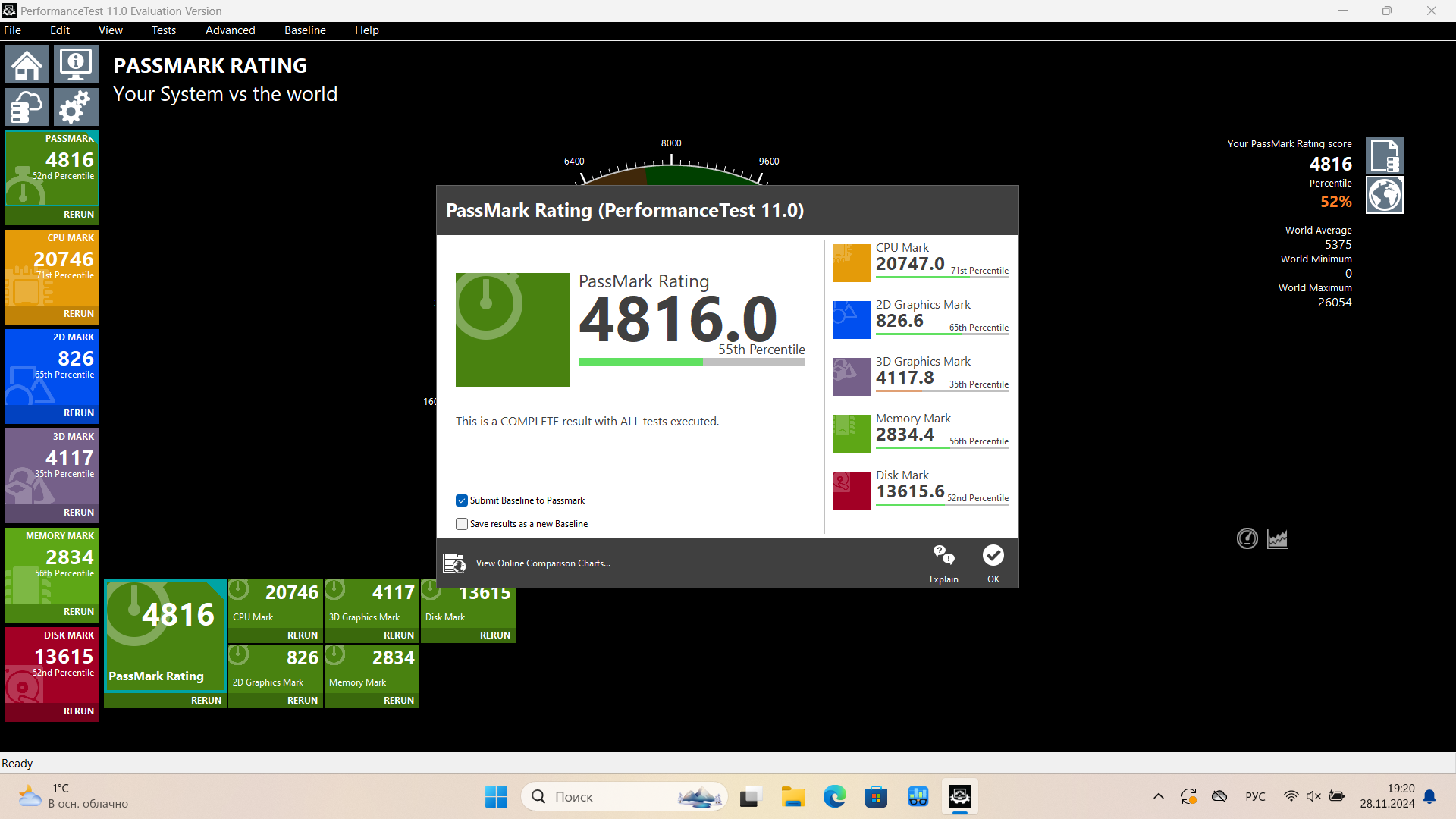The image size is (1456, 819).
Task: Open the Tests menu
Action: click(x=163, y=30)
